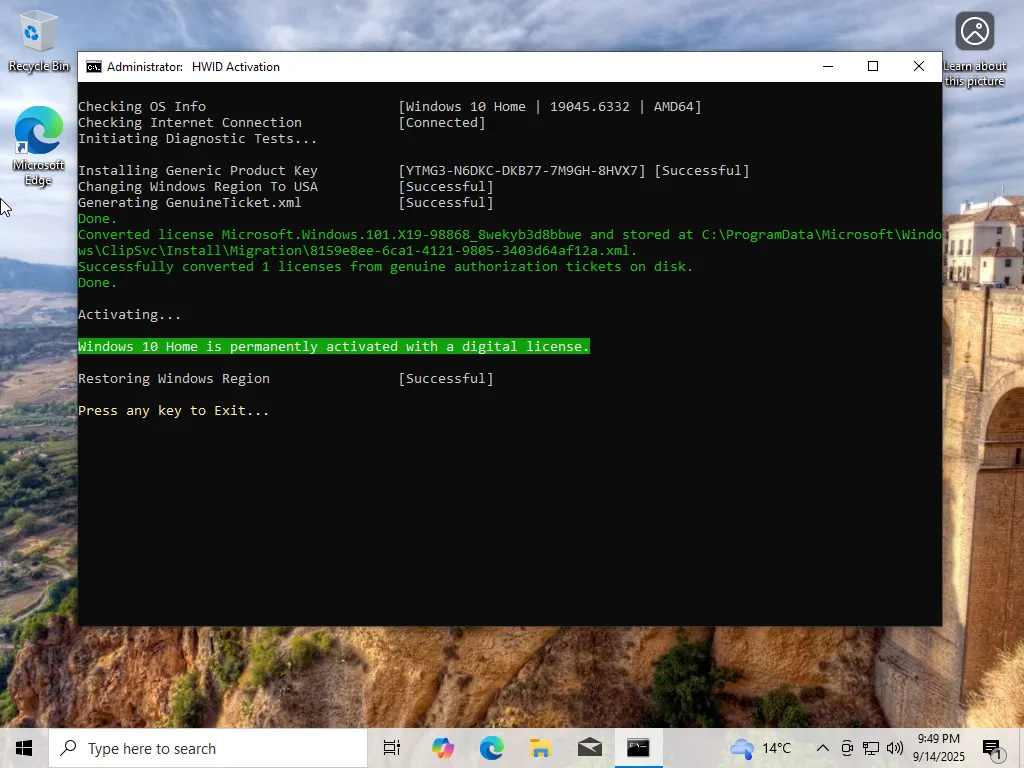Open the weather widget showing 14°C

tap(761, 748)
